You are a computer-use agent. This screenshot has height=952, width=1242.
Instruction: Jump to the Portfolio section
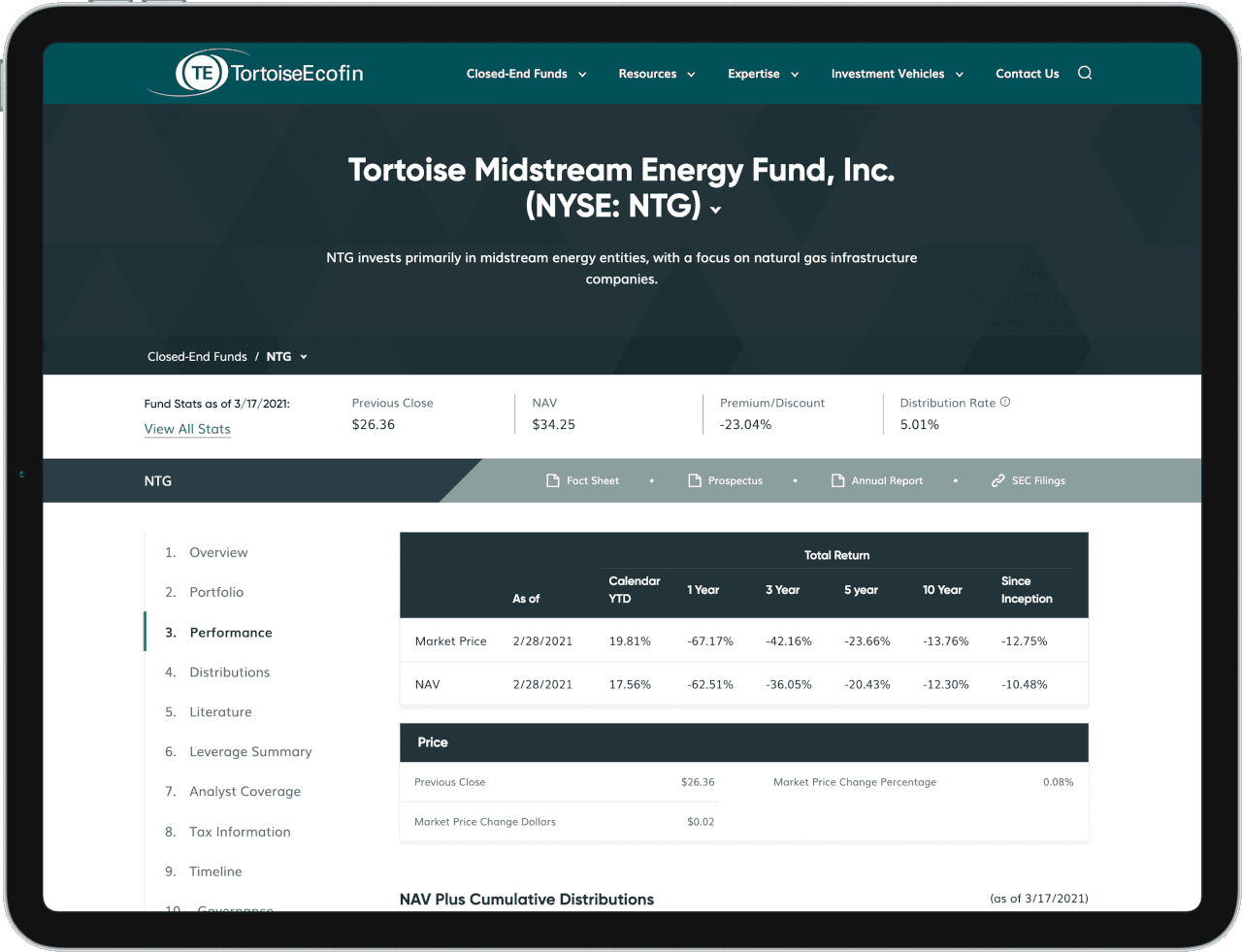click(x=216, y=592)
